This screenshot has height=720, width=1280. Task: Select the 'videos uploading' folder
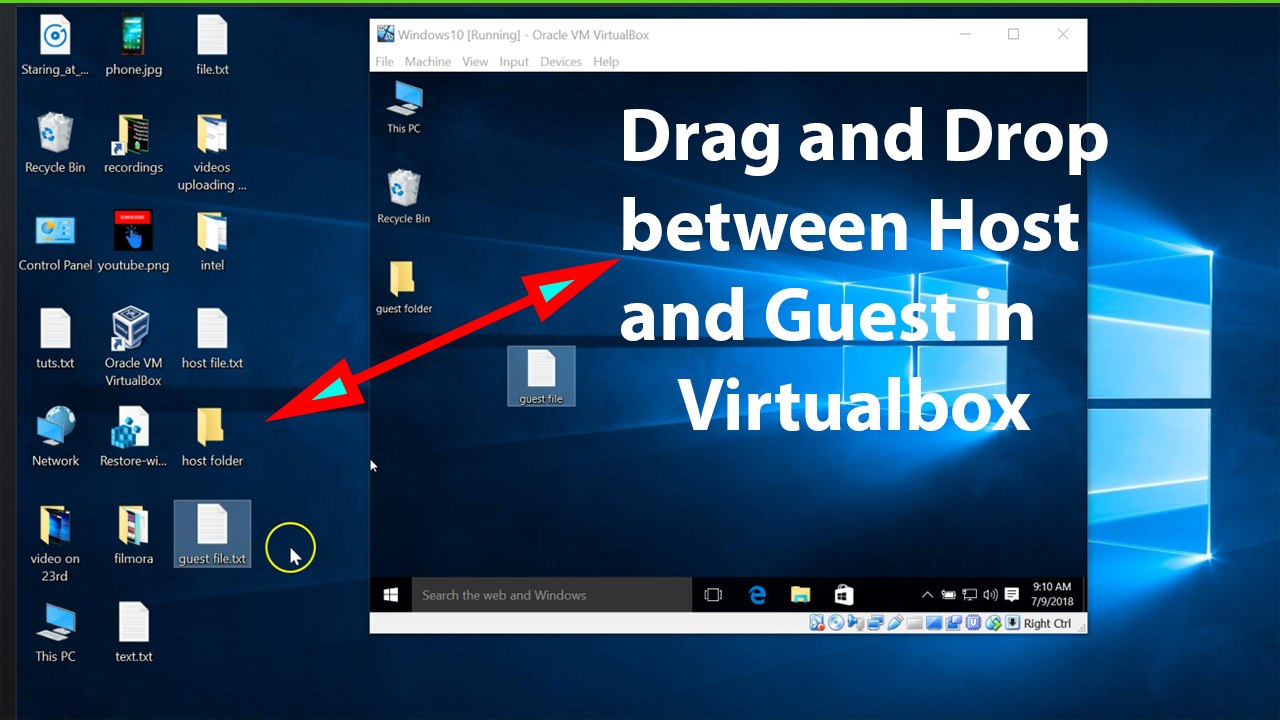coord(212,152)
